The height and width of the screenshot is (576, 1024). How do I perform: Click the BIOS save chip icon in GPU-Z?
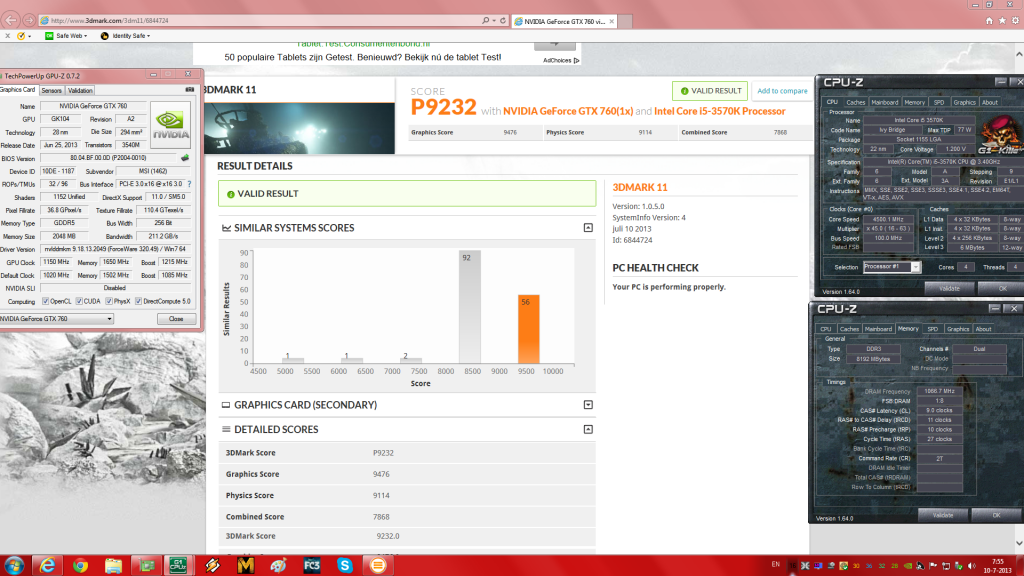pos(185,158)
